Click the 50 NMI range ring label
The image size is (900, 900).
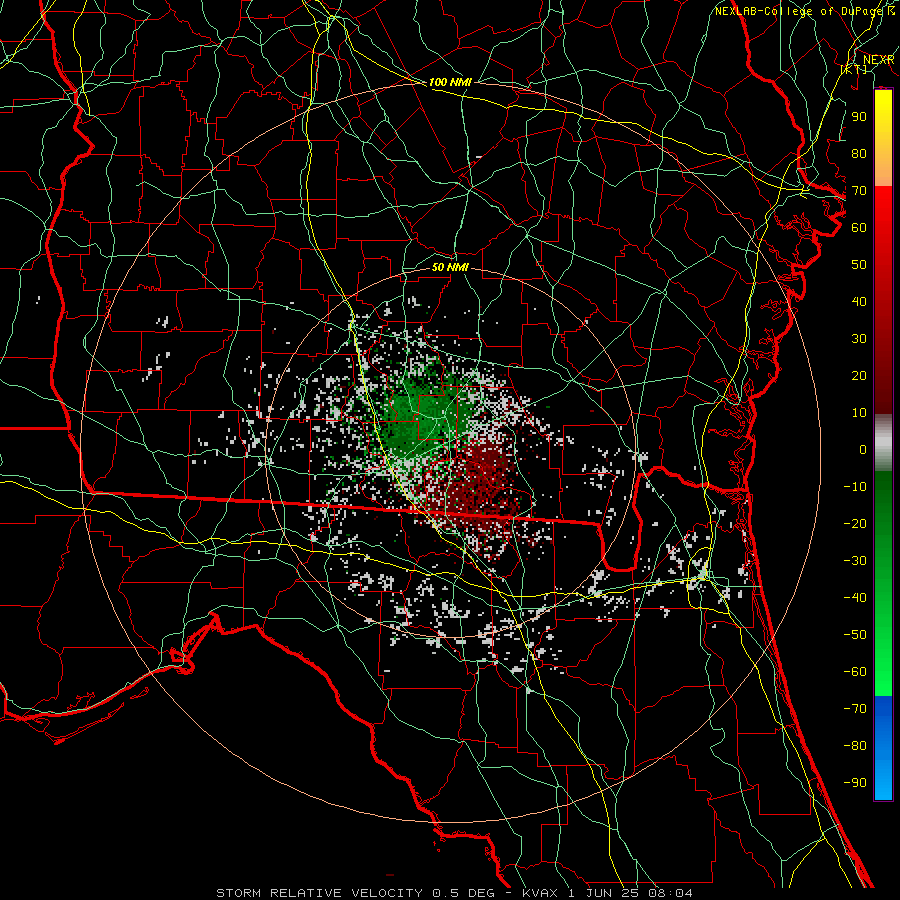tap(451, 267)
